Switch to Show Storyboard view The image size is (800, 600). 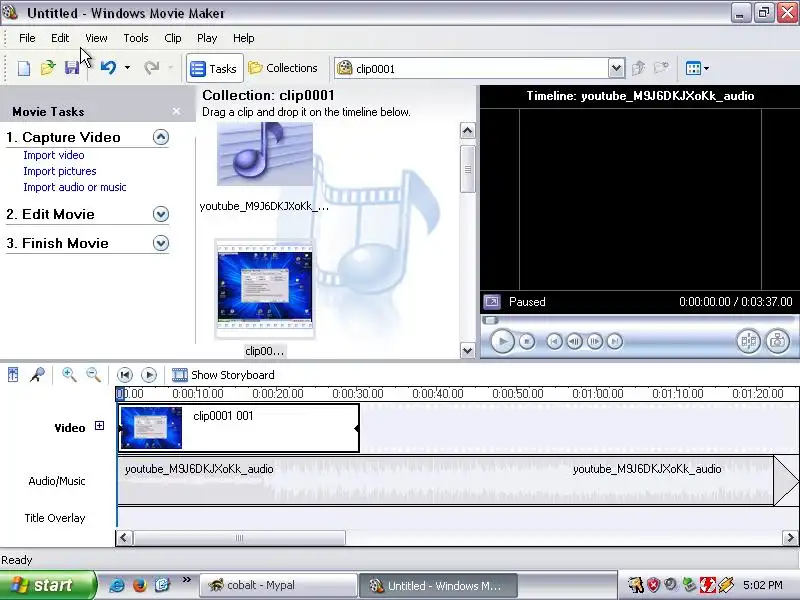(x=223, y=375)
